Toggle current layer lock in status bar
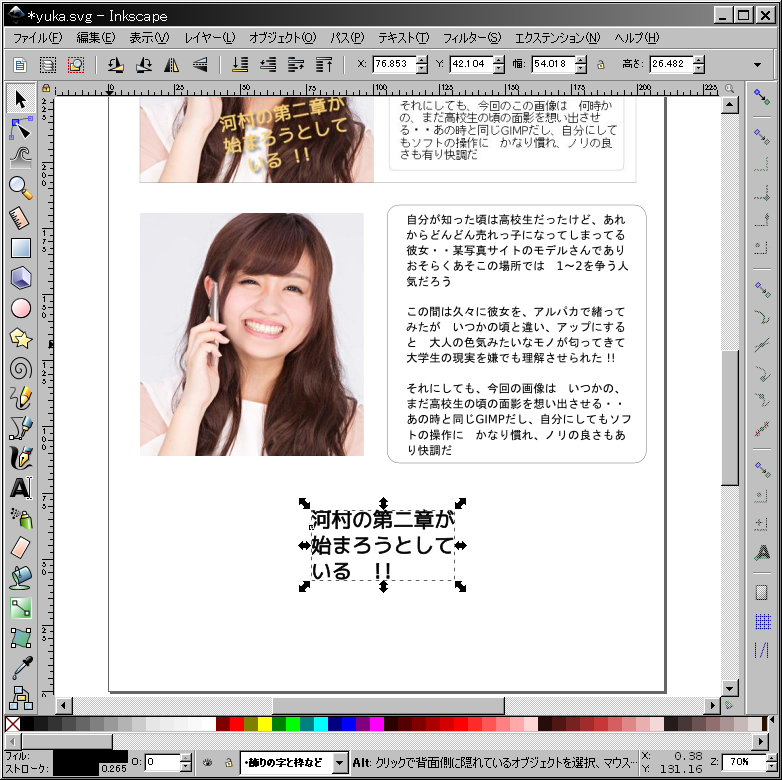The width and height of the screenshot is (782, 780). [228, 762]
